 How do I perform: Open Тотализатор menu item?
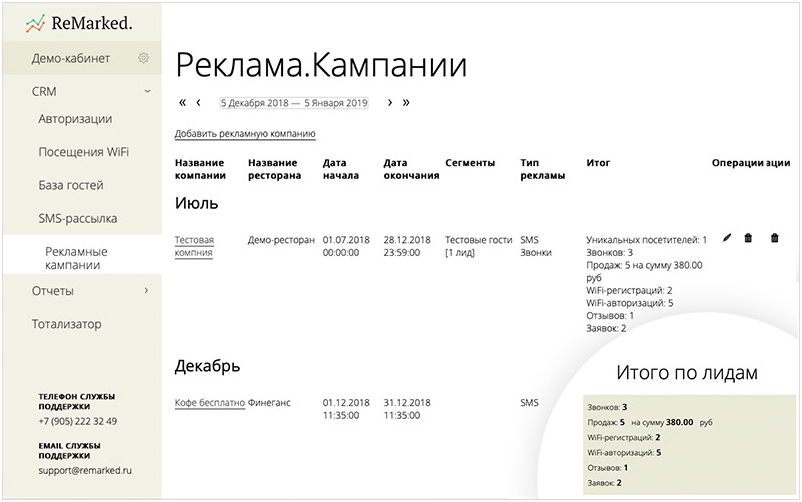[66, 324]
